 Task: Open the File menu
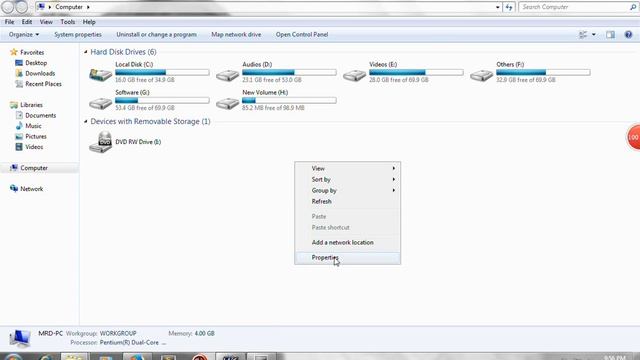click(x=9, y=22)
